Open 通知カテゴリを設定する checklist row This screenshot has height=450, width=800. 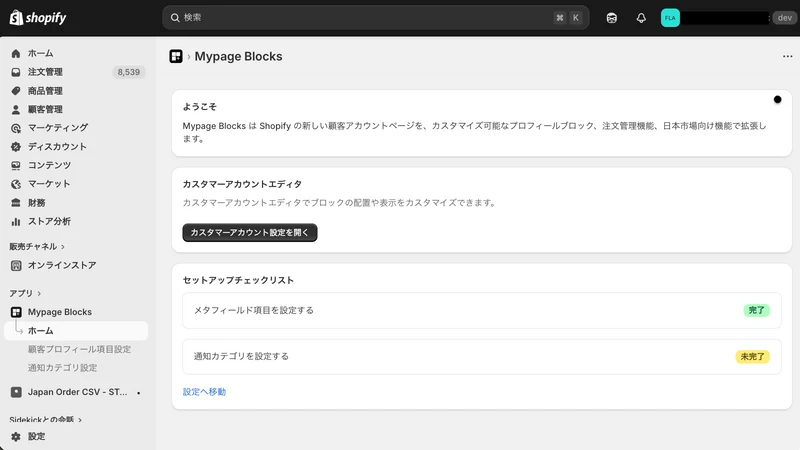tap(482, 357)
